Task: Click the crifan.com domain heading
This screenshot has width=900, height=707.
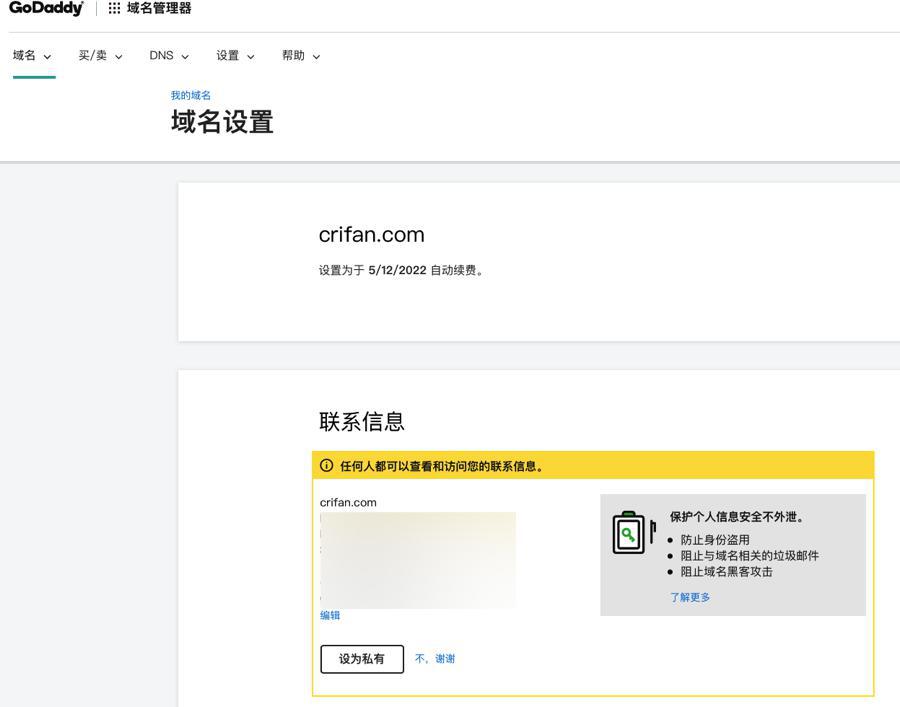Action: [x=371, y=235]
